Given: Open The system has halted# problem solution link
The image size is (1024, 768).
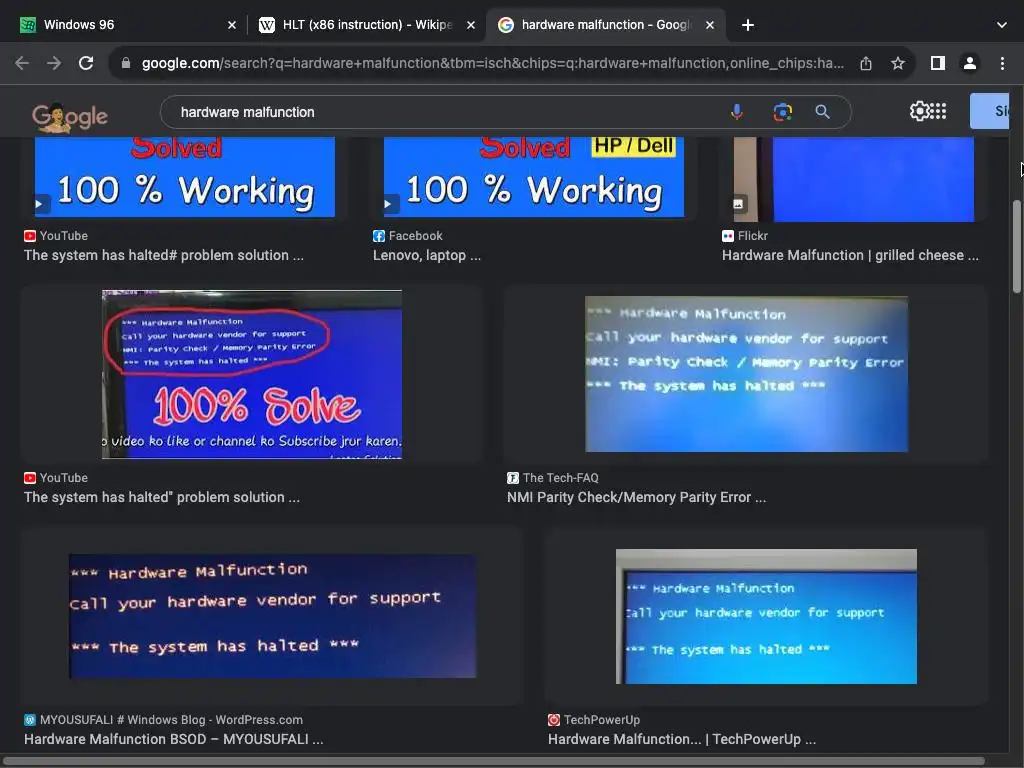Looking at the screenshot, I should (164, 255).
